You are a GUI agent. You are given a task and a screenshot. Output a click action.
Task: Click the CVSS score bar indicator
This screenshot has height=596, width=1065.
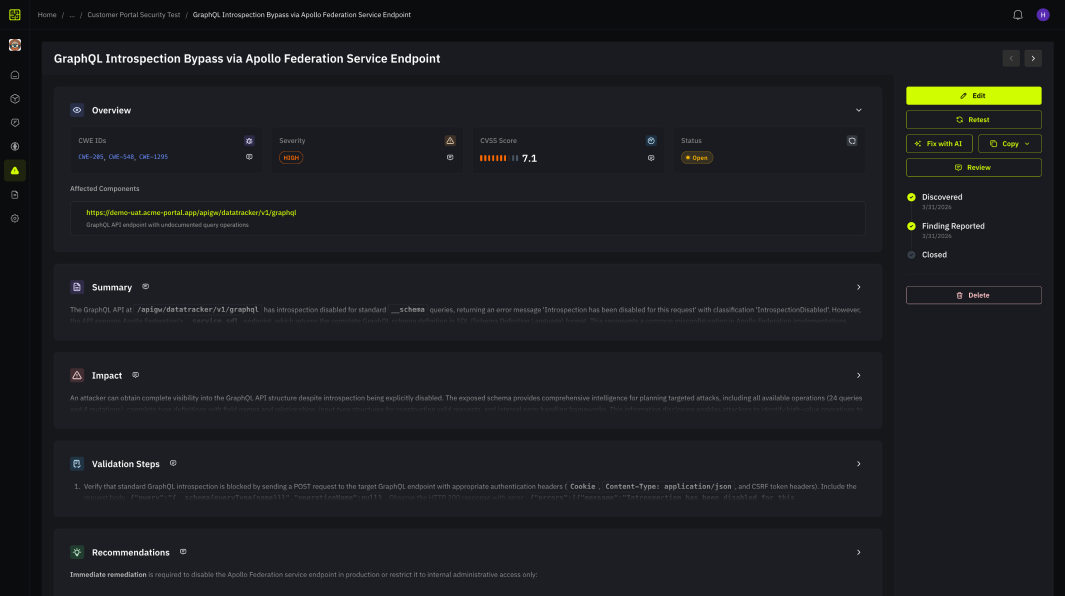[499, 158]
